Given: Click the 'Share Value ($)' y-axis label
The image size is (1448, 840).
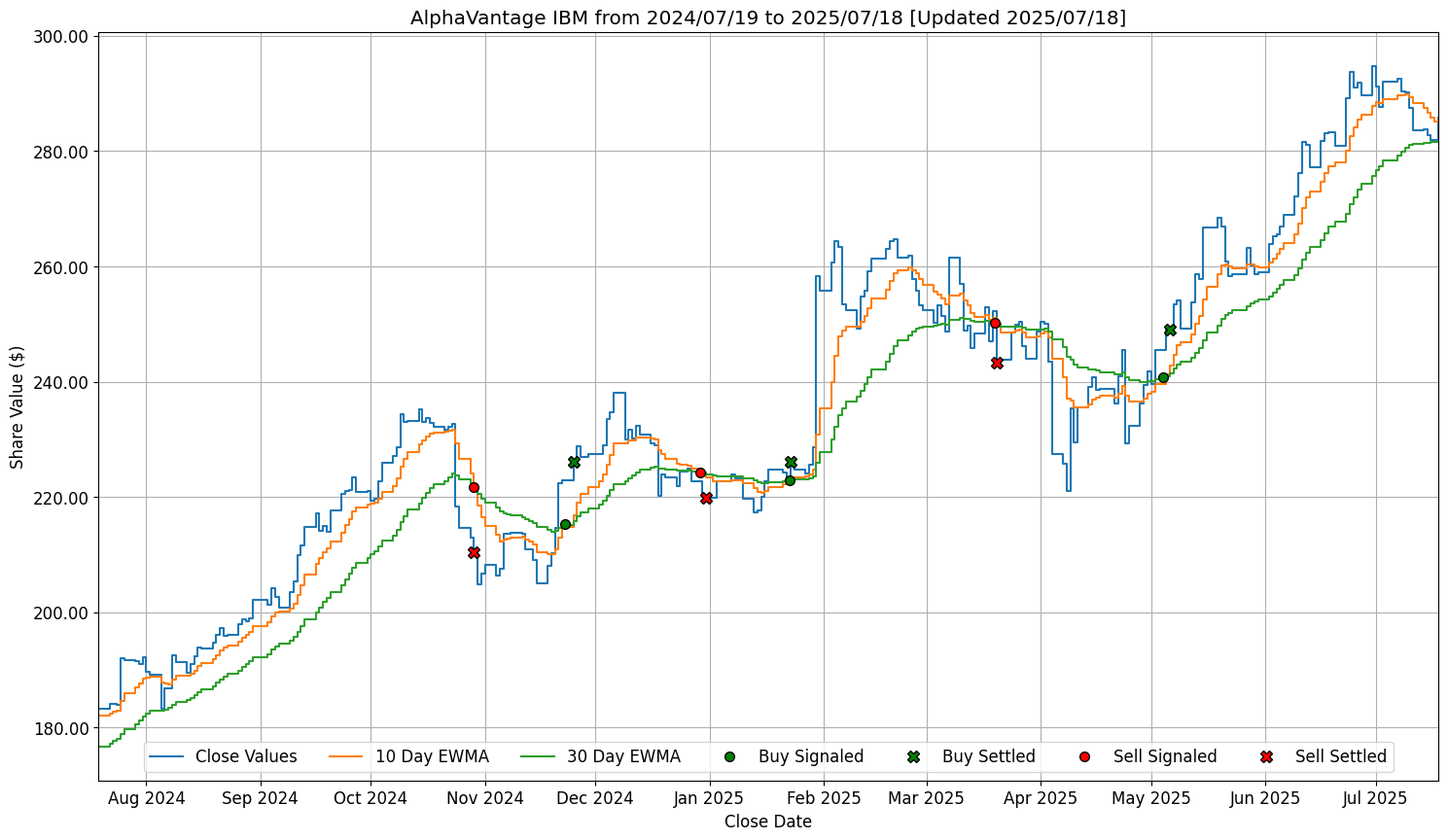Looking at the screenshot, I should (x=18, y=406).
